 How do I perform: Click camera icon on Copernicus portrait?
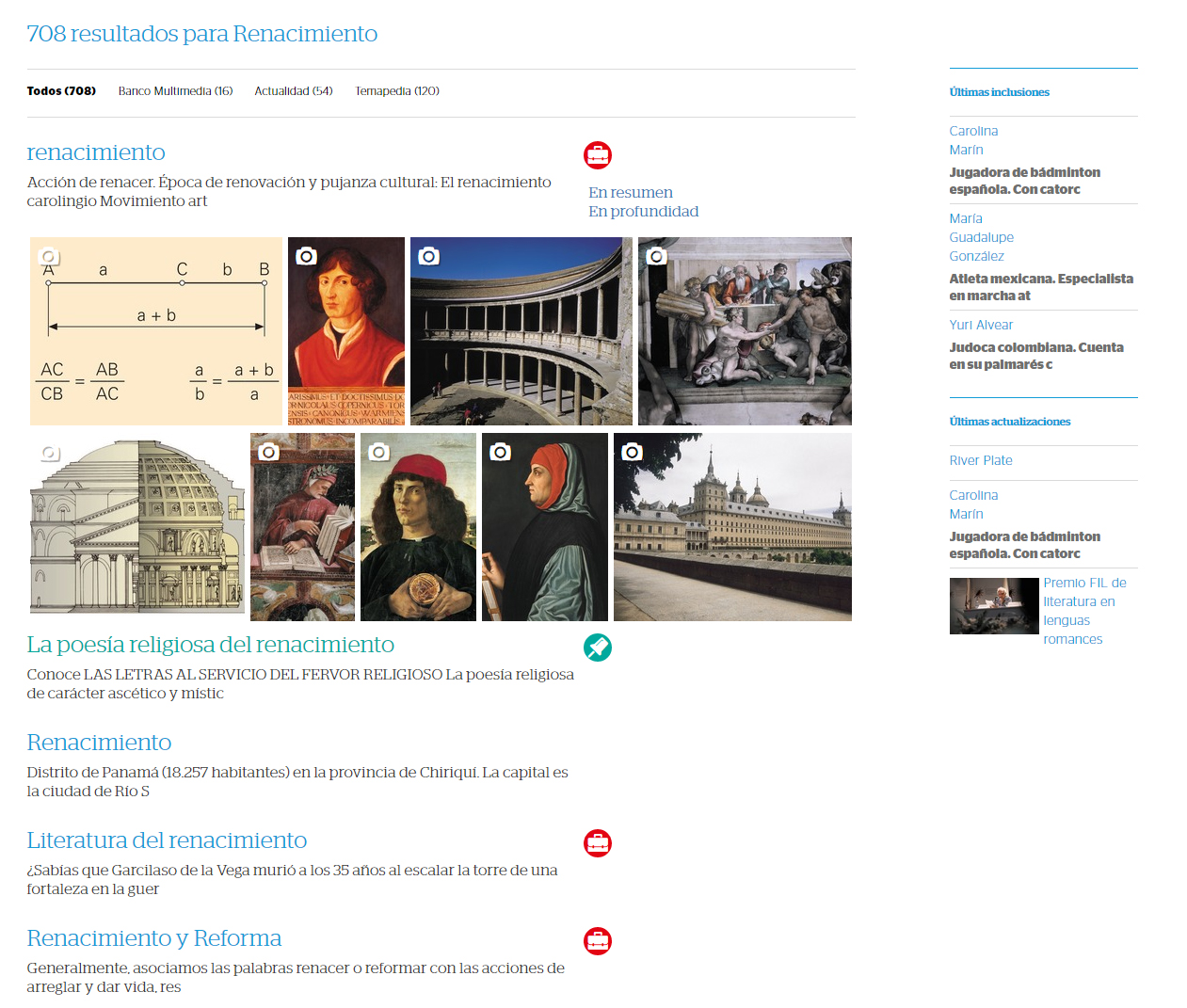click(x=306, y=256)
